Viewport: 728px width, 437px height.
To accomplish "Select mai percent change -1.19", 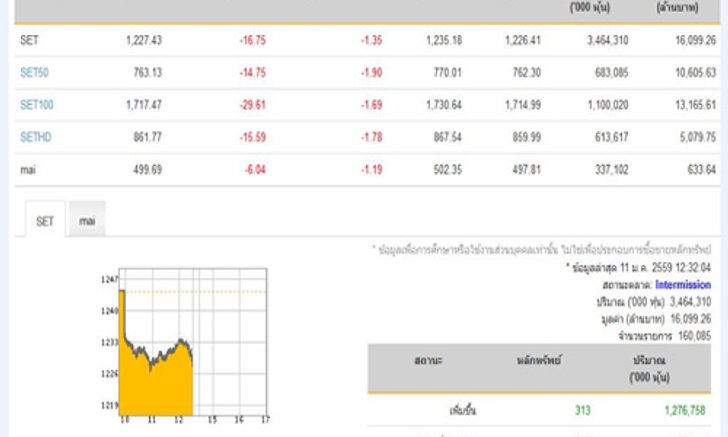I will [371, 170].
